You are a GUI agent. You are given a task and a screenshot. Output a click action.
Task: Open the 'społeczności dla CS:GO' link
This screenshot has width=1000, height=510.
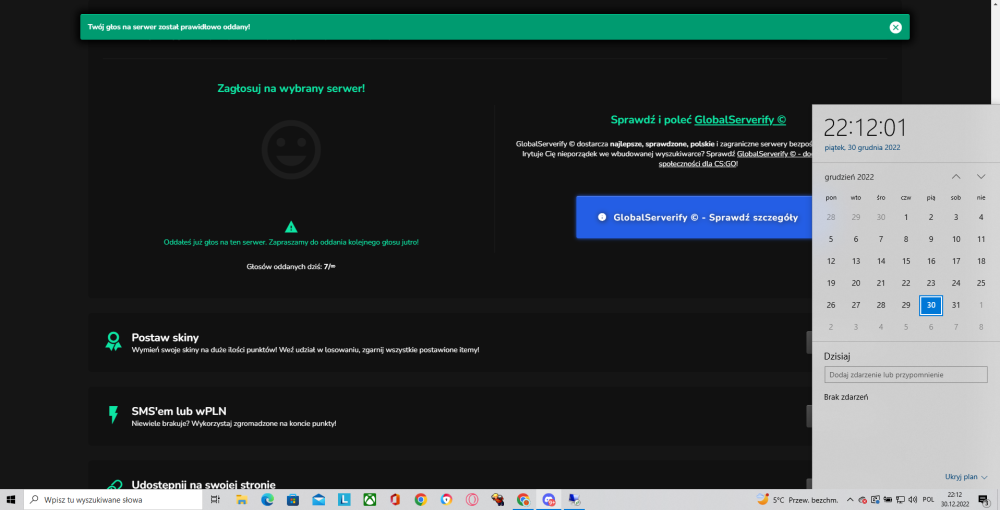(x=698, y=164)
